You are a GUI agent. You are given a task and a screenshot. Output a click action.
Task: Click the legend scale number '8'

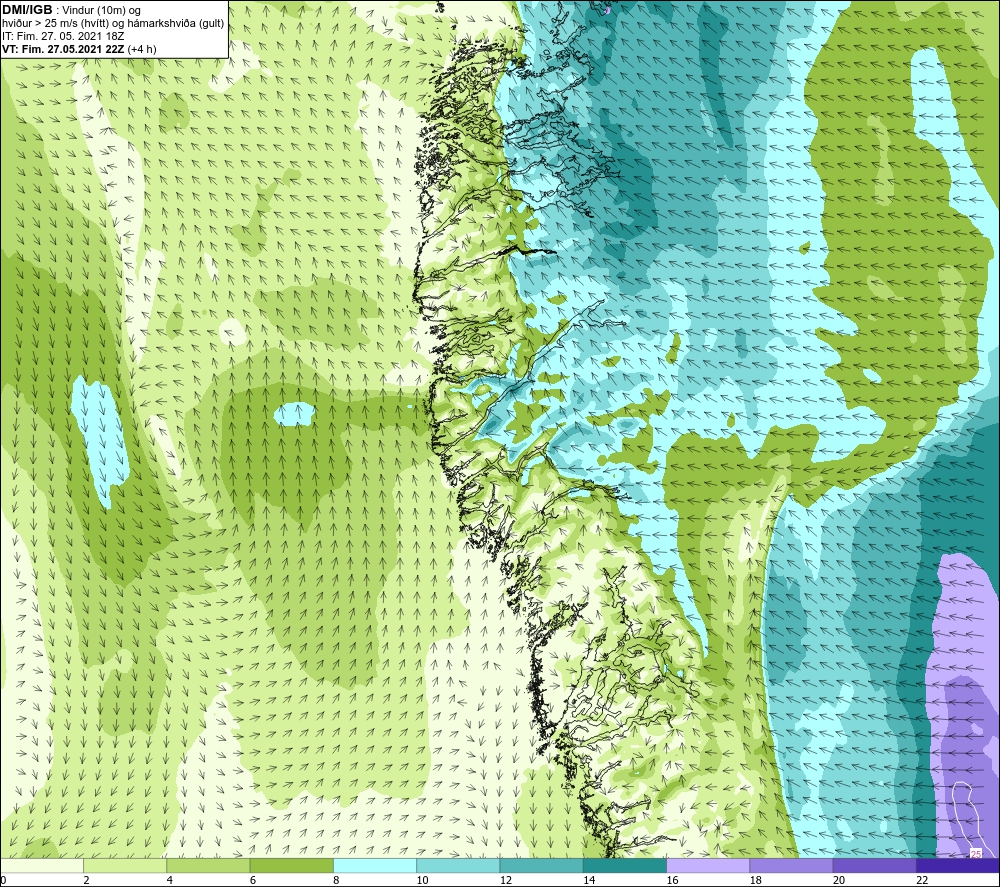point(336,880)
